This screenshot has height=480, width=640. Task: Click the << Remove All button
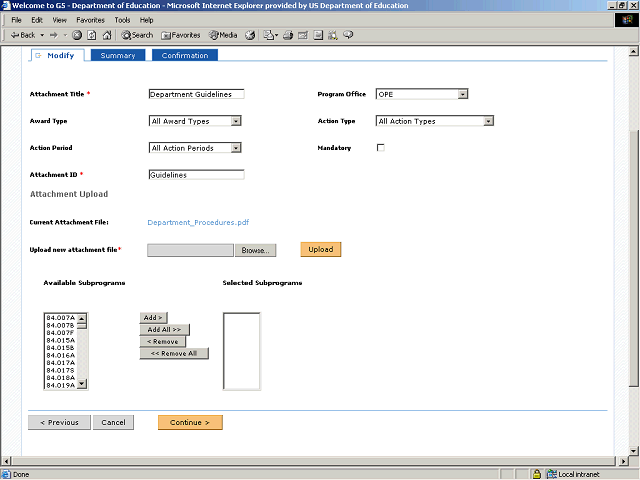[x=174, y=353]
